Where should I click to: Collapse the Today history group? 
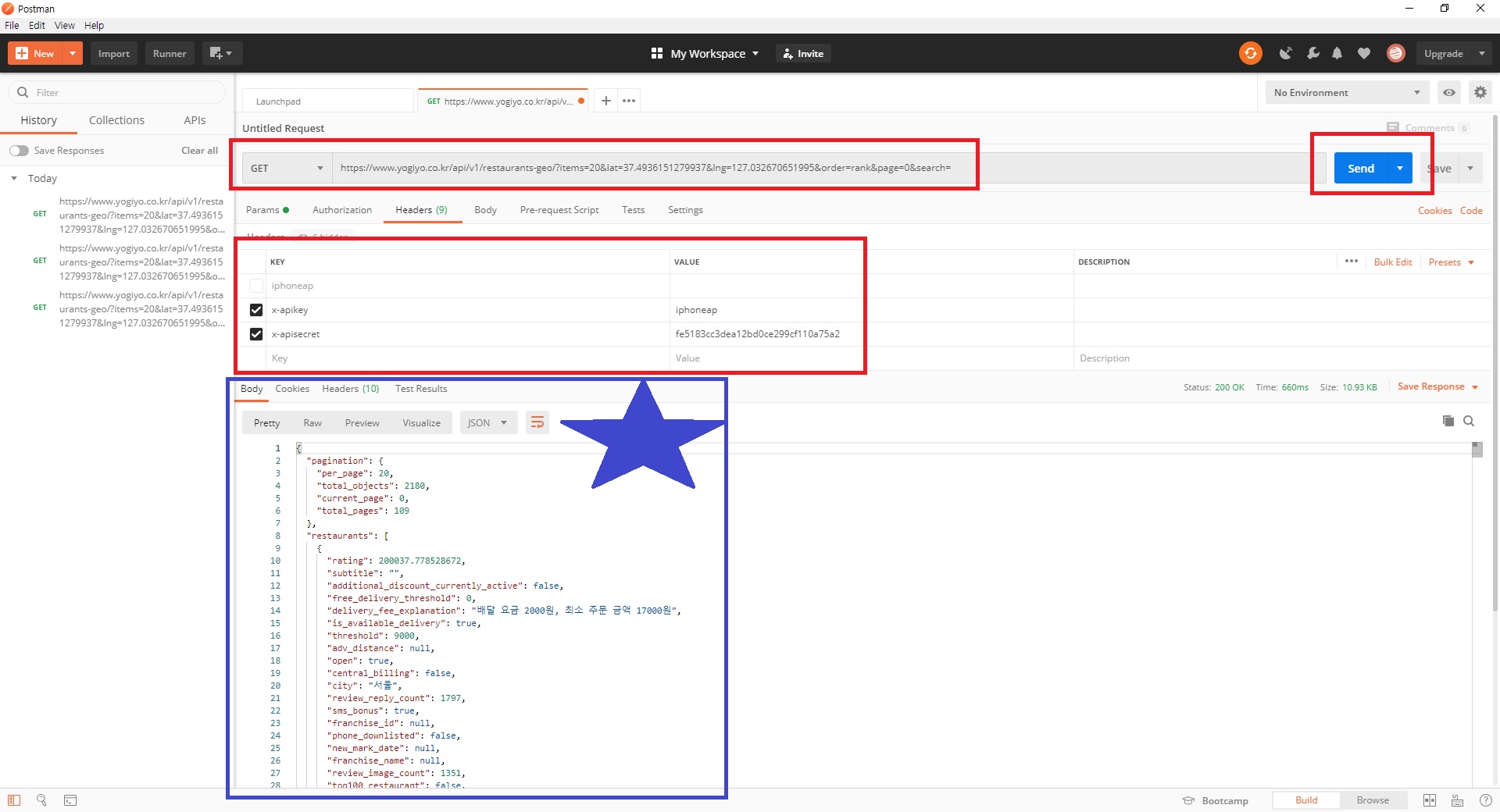click(14, 179)
